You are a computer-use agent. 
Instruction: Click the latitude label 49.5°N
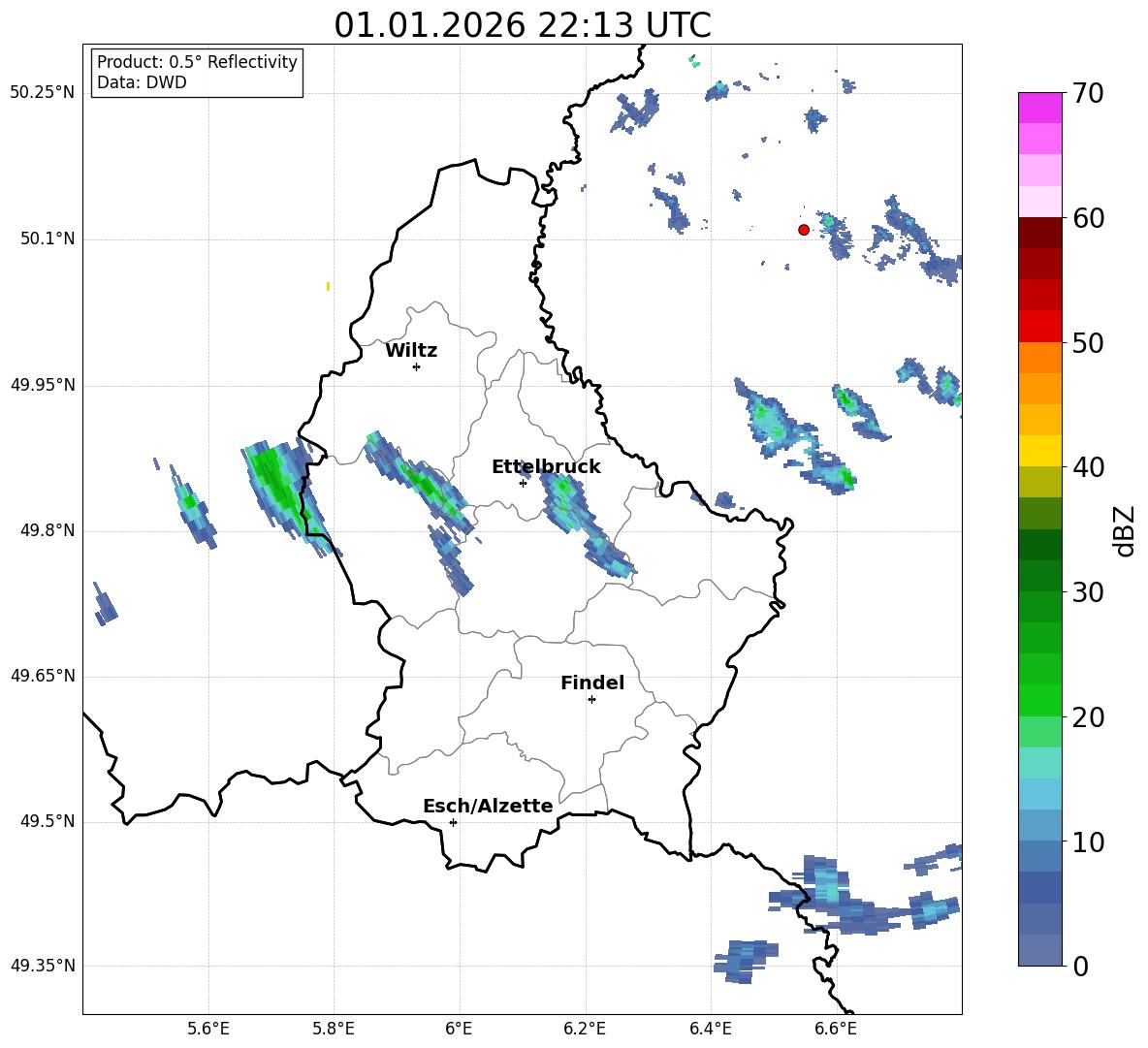[x=48, y=821]
